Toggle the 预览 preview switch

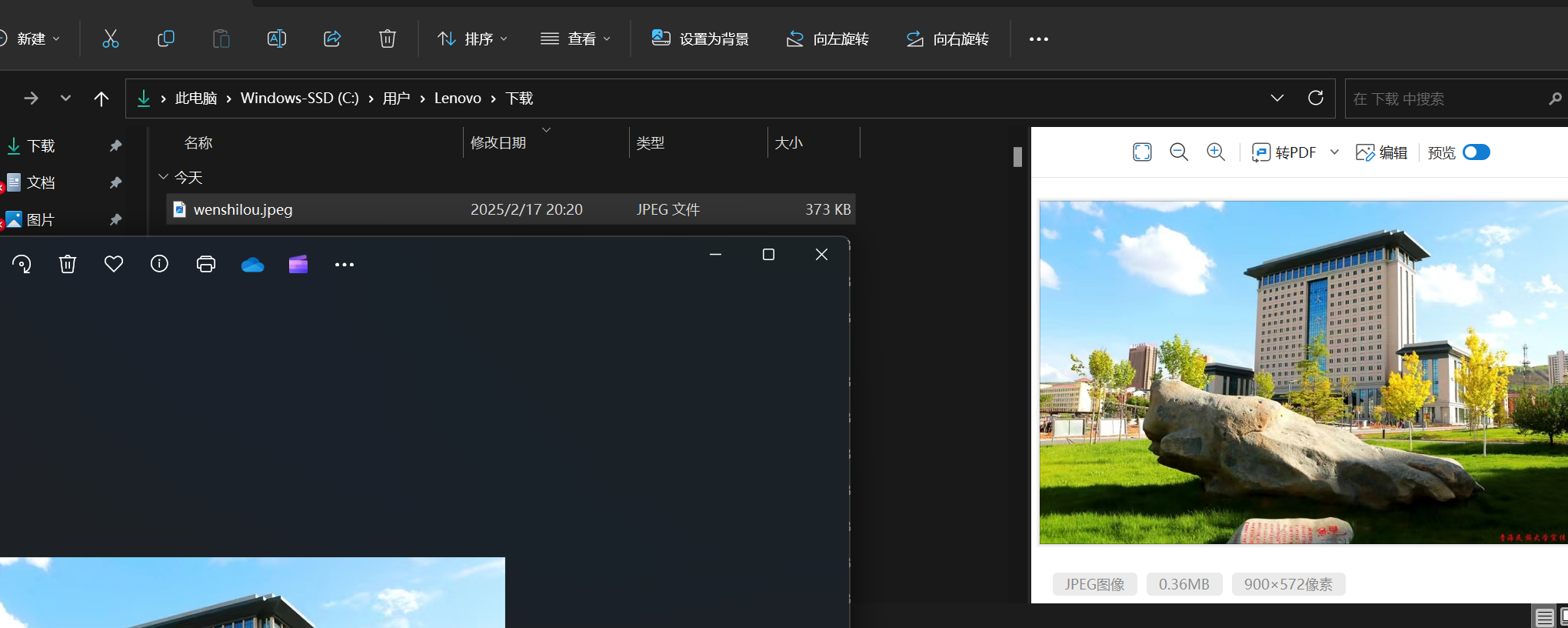[x=1476, y=152]
